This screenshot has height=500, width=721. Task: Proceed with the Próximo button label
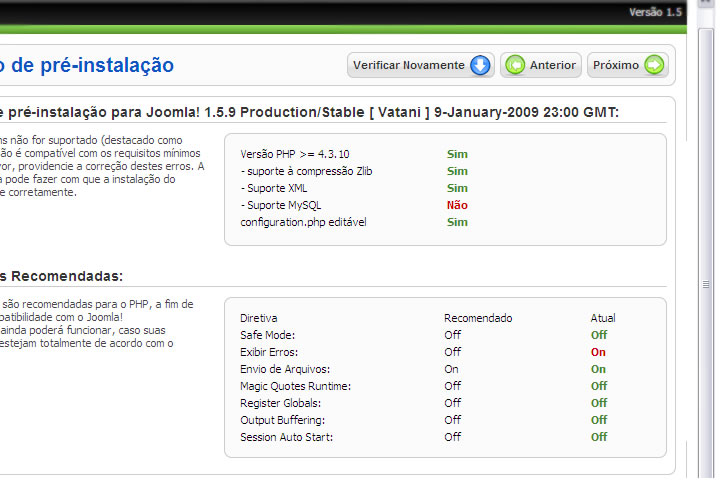[616, 65]
